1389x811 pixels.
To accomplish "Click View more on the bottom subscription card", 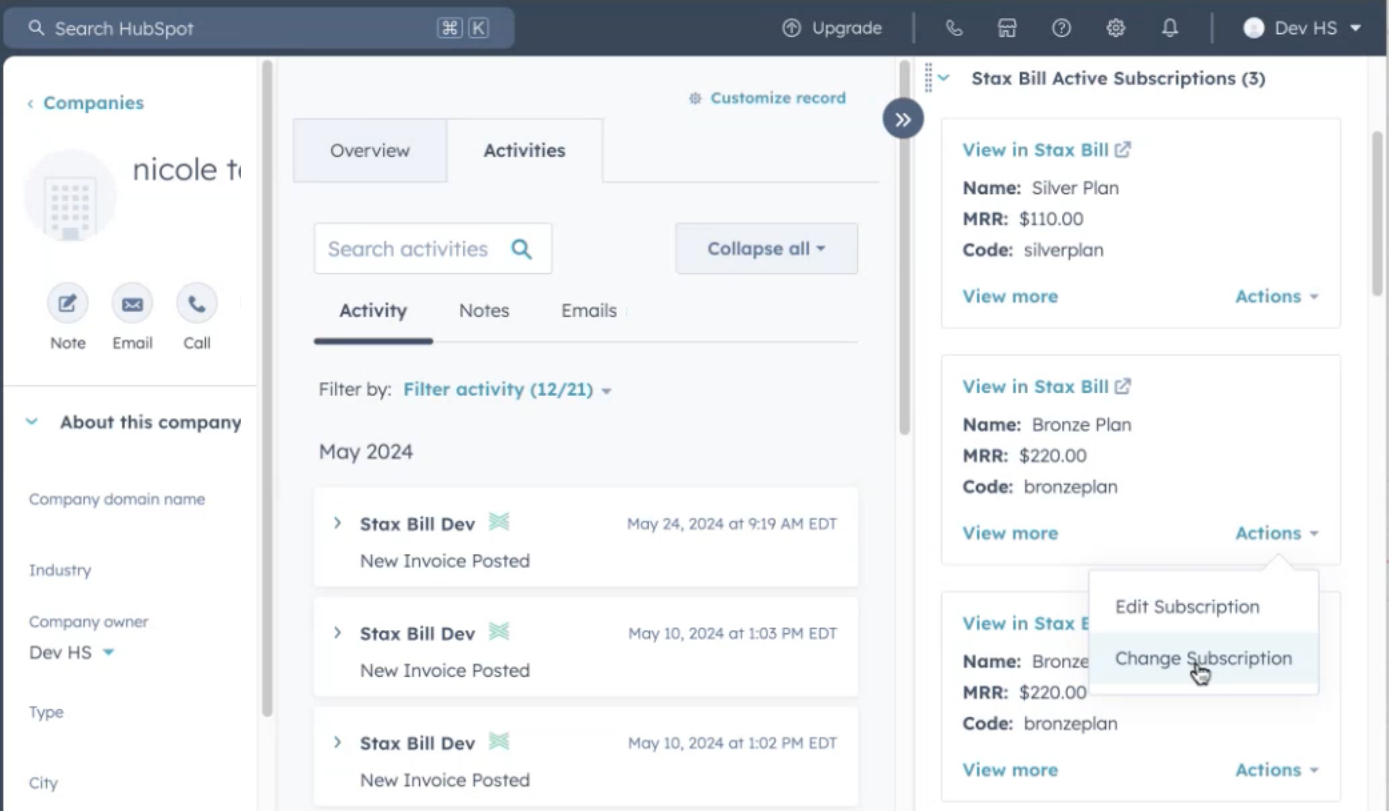I will pyautogui.click(x=1010, y=770).
